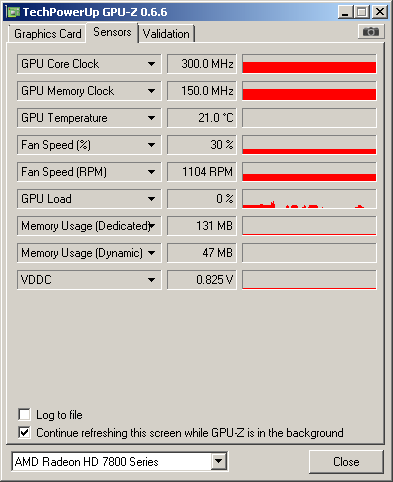Viewport: 393px width, 482px height.
Task: Minimize the GPU-Z window
Action: pos(345,12)
